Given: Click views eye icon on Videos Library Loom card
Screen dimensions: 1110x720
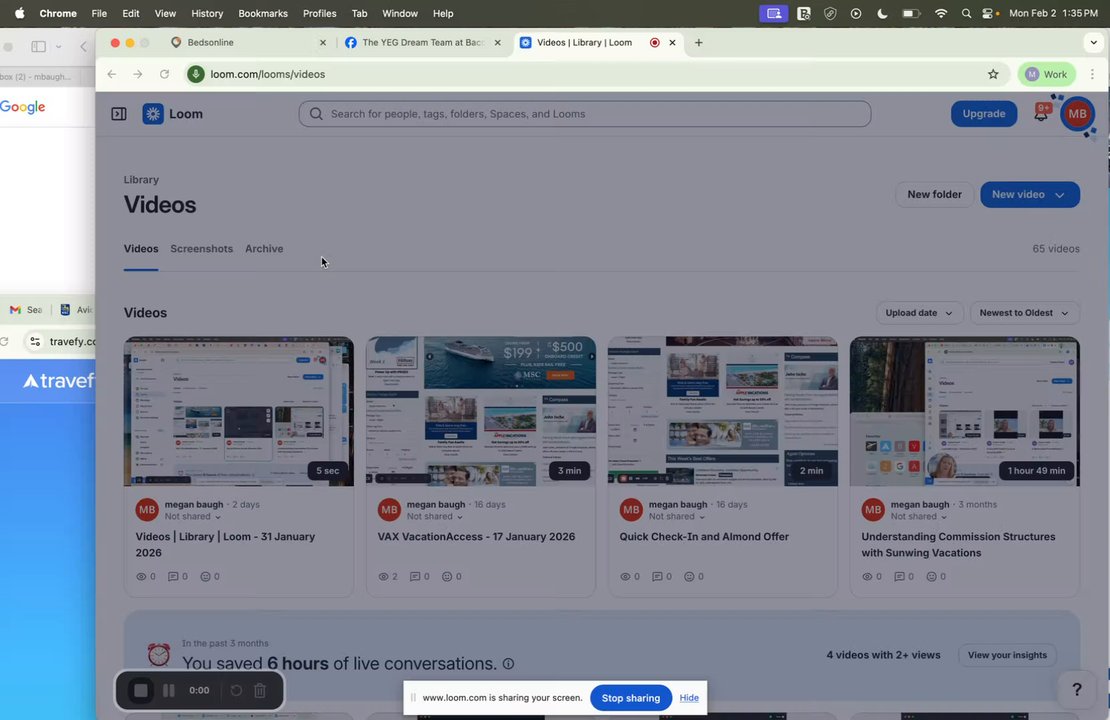Looking at the screenshot, I should pos(141,576).
